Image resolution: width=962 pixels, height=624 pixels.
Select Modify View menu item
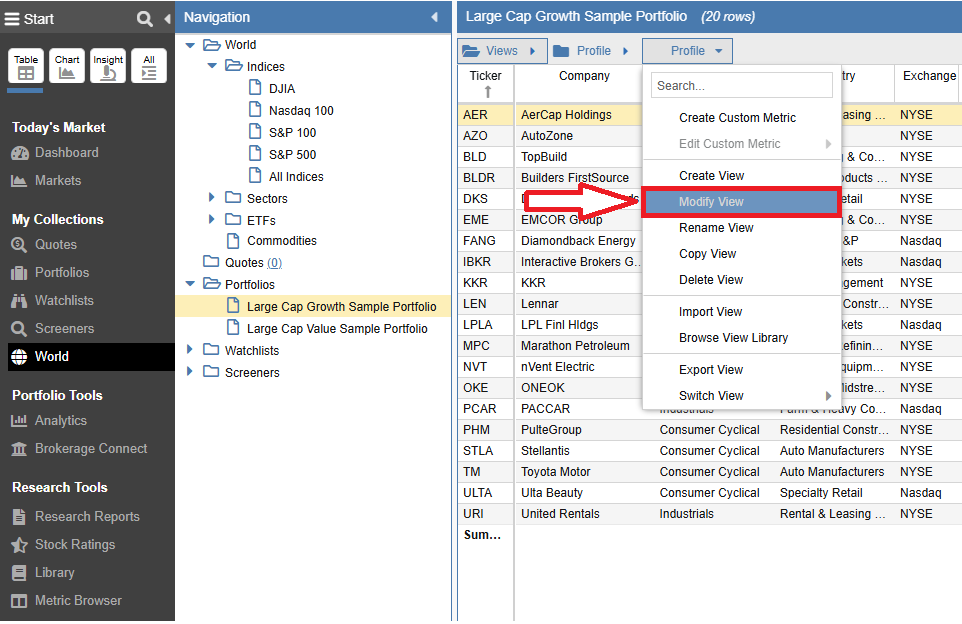pos(741,202)
